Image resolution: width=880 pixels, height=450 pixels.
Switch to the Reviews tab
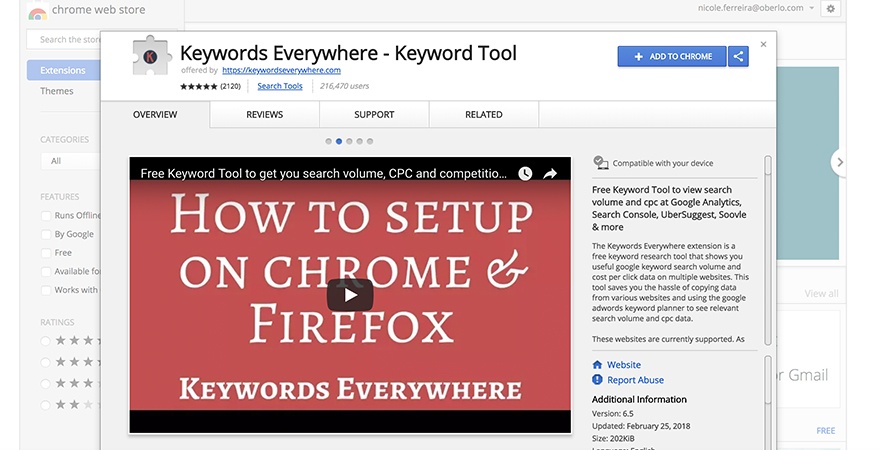click(x=264, y=115)
